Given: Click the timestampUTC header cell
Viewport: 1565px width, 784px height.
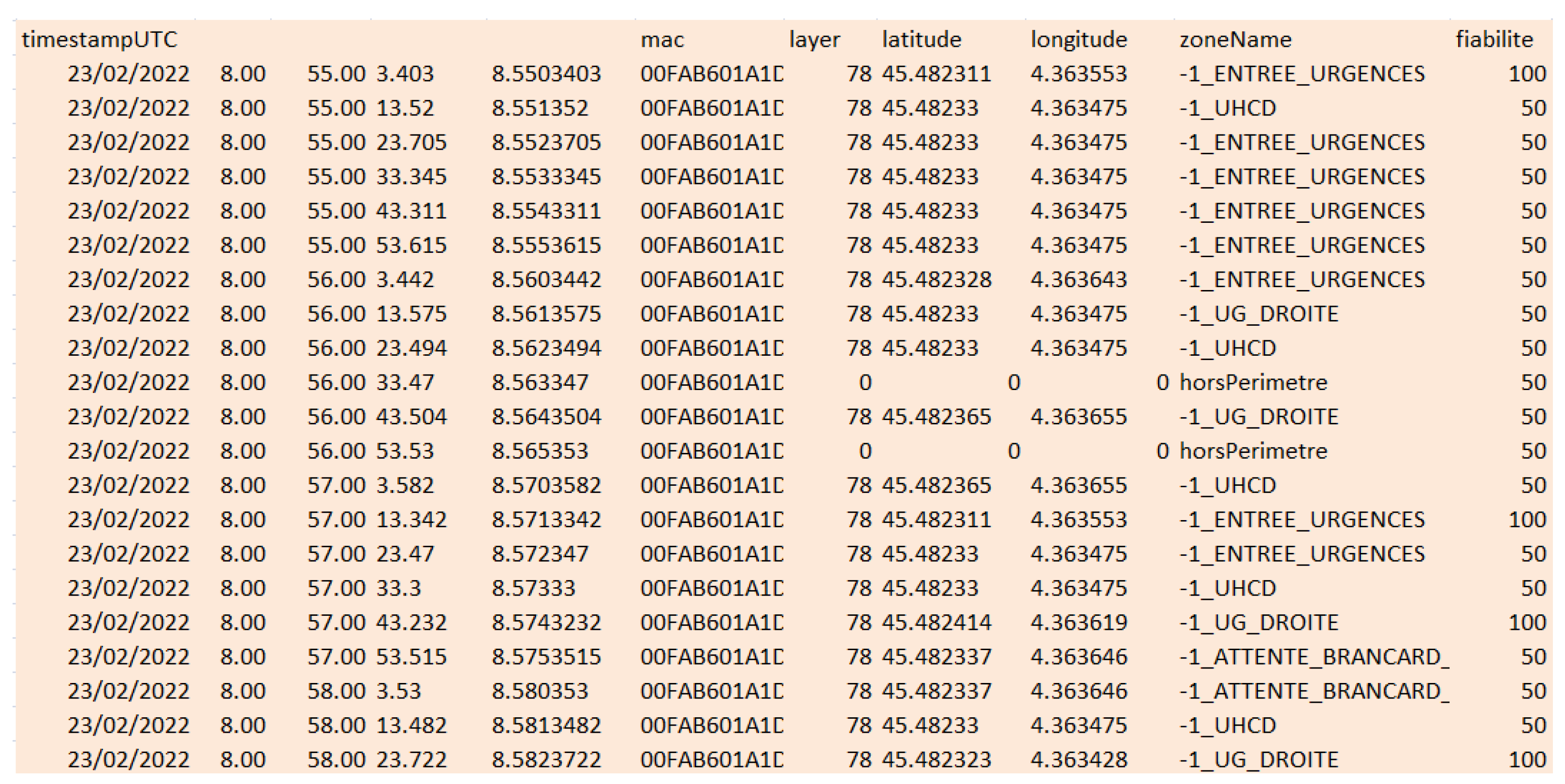Looking at the screenshot, I should [x=100, y=40].
